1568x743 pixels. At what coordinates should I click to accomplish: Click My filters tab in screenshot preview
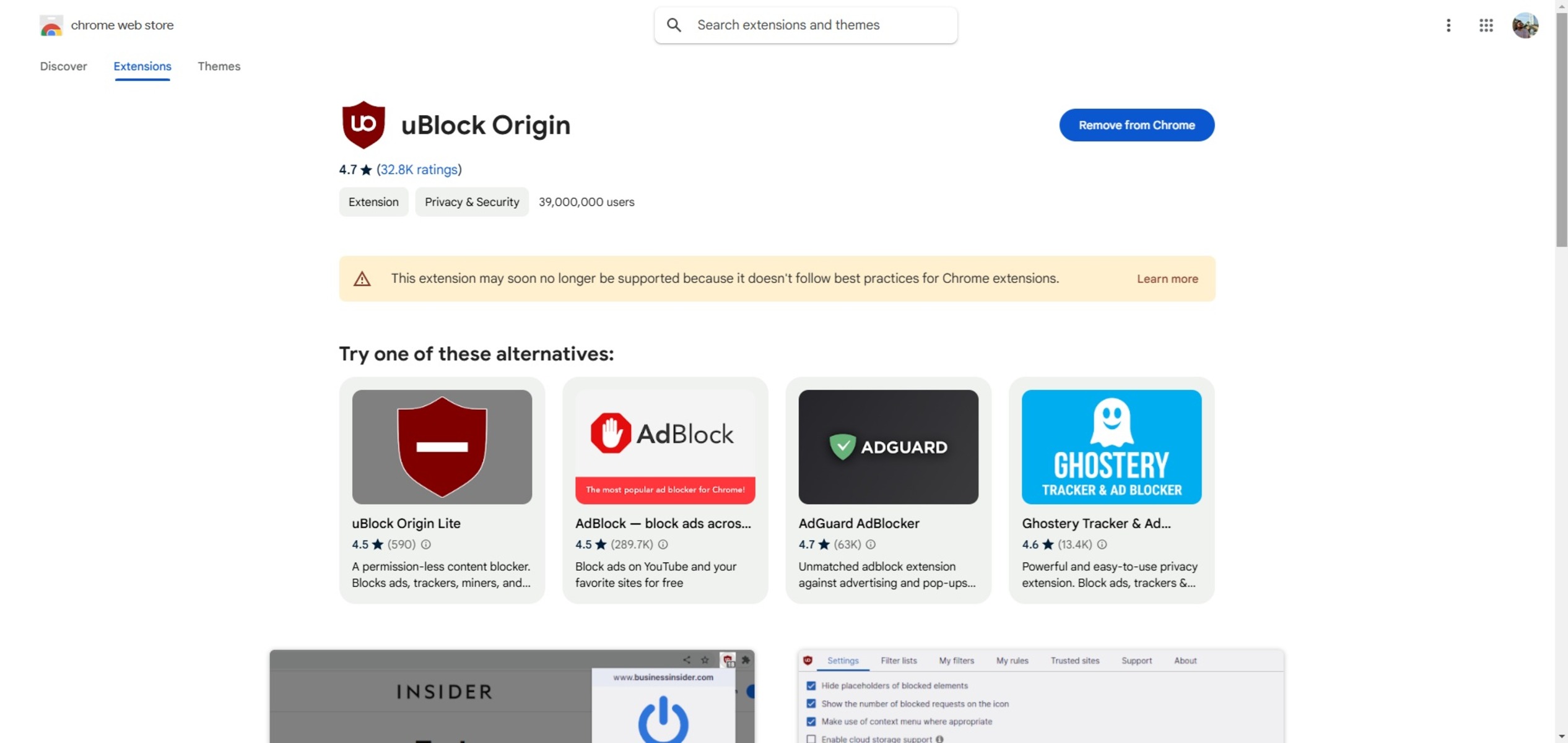click(x=956, y=661)
